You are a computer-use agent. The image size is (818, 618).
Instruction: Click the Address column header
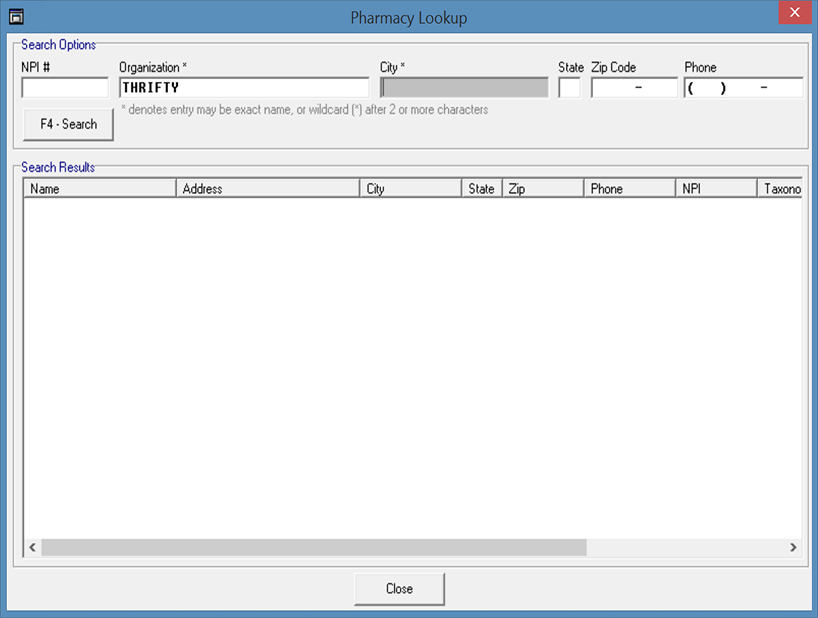click(267, 189)
